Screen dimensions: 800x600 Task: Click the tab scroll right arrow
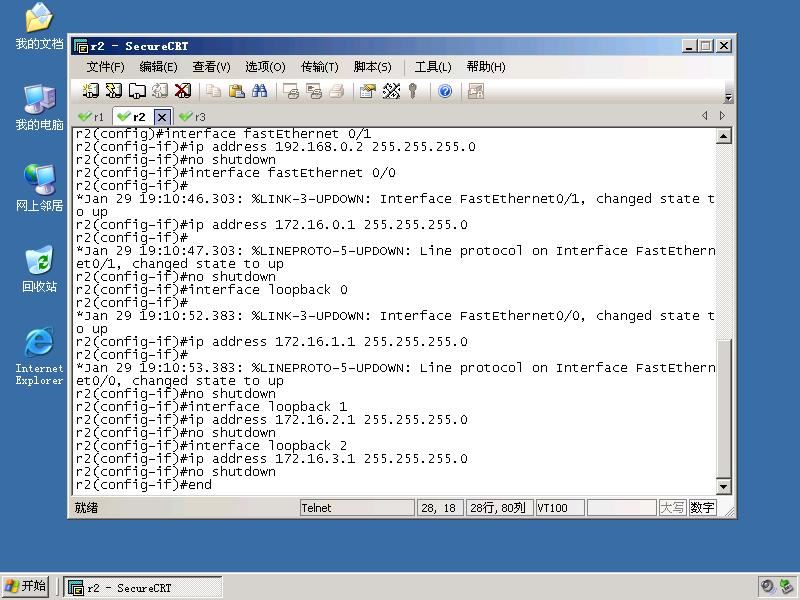(722, 116)
